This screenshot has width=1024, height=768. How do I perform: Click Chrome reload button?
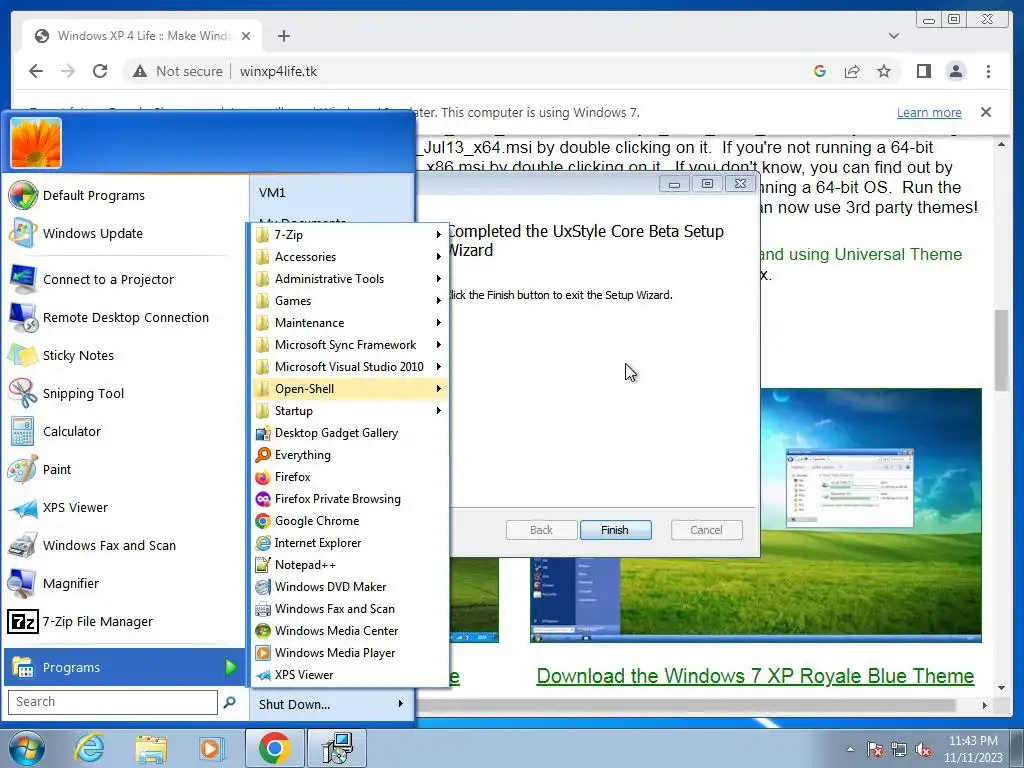(x=100, y=71)
